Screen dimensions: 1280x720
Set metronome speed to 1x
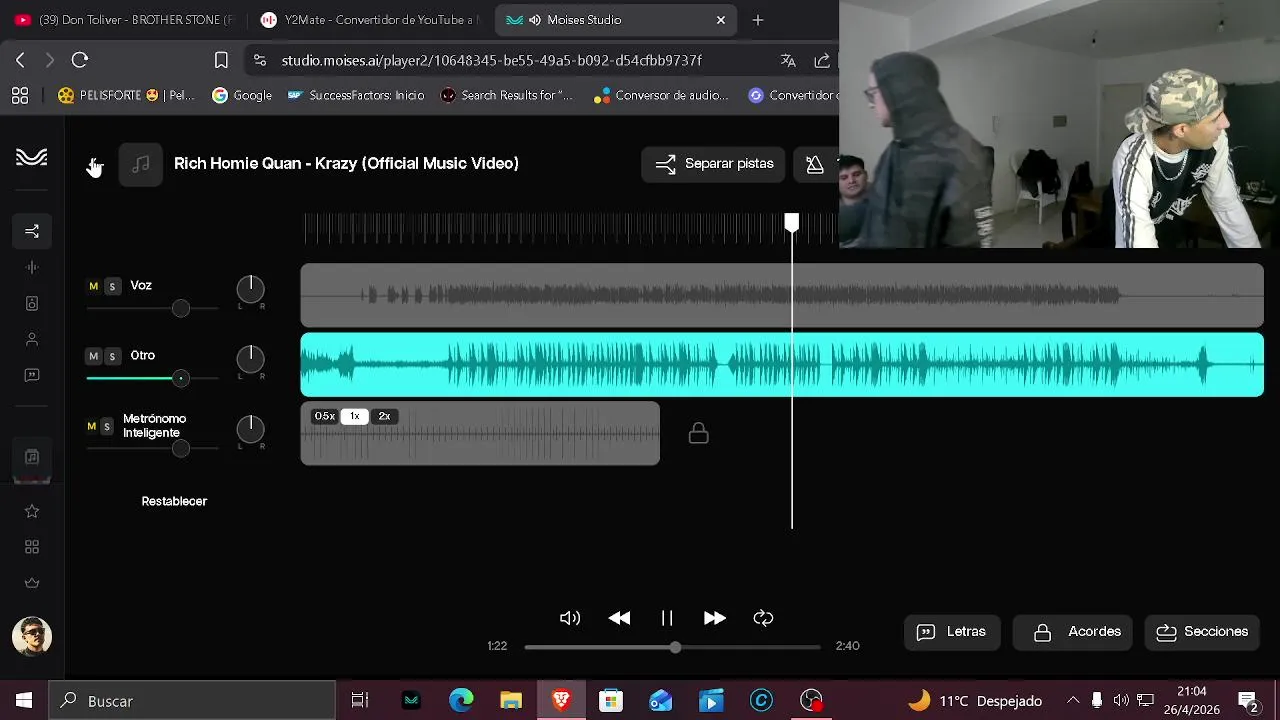354,416
